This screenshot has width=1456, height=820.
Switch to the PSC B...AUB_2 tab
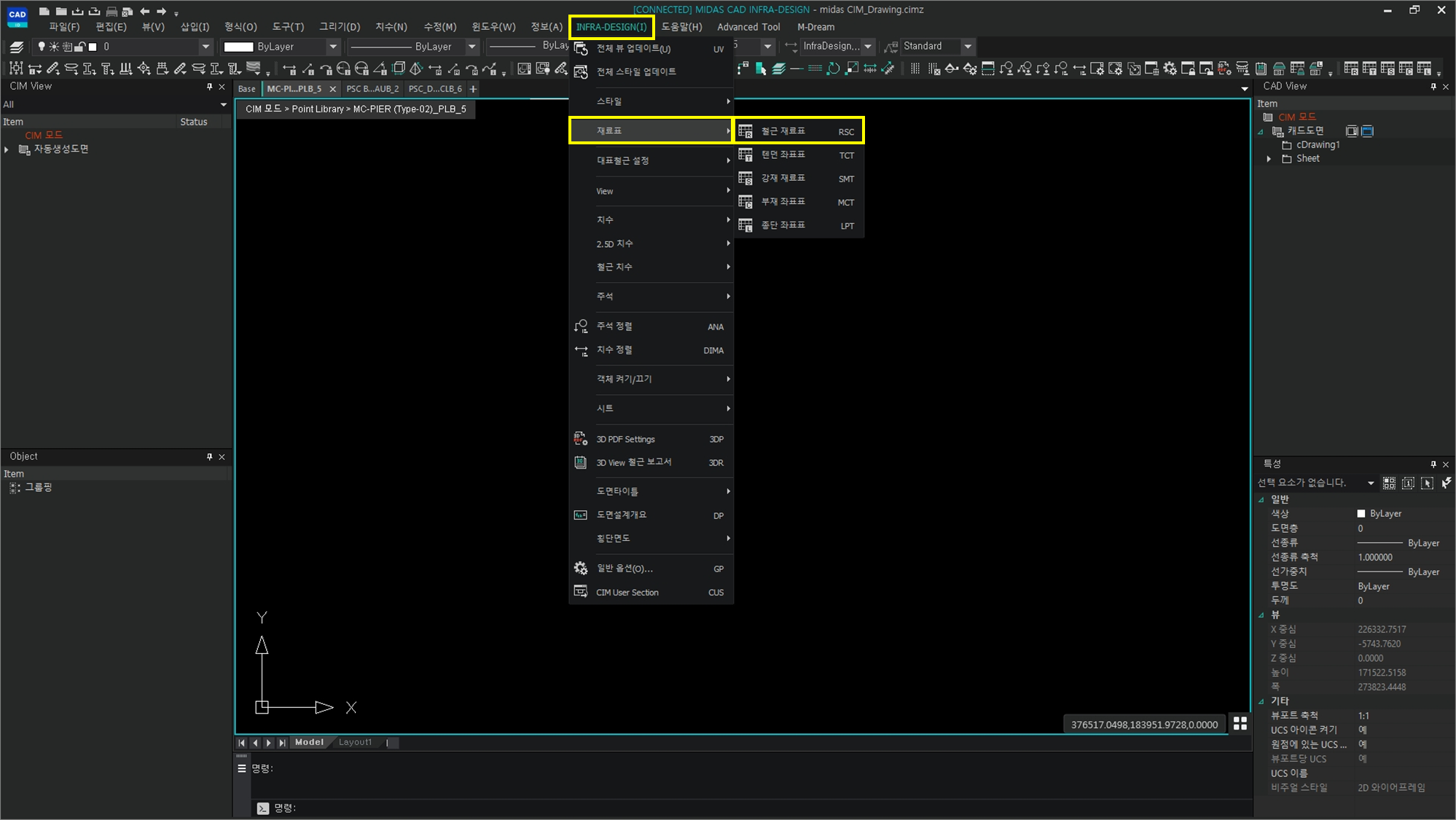[x=372, y=89]
